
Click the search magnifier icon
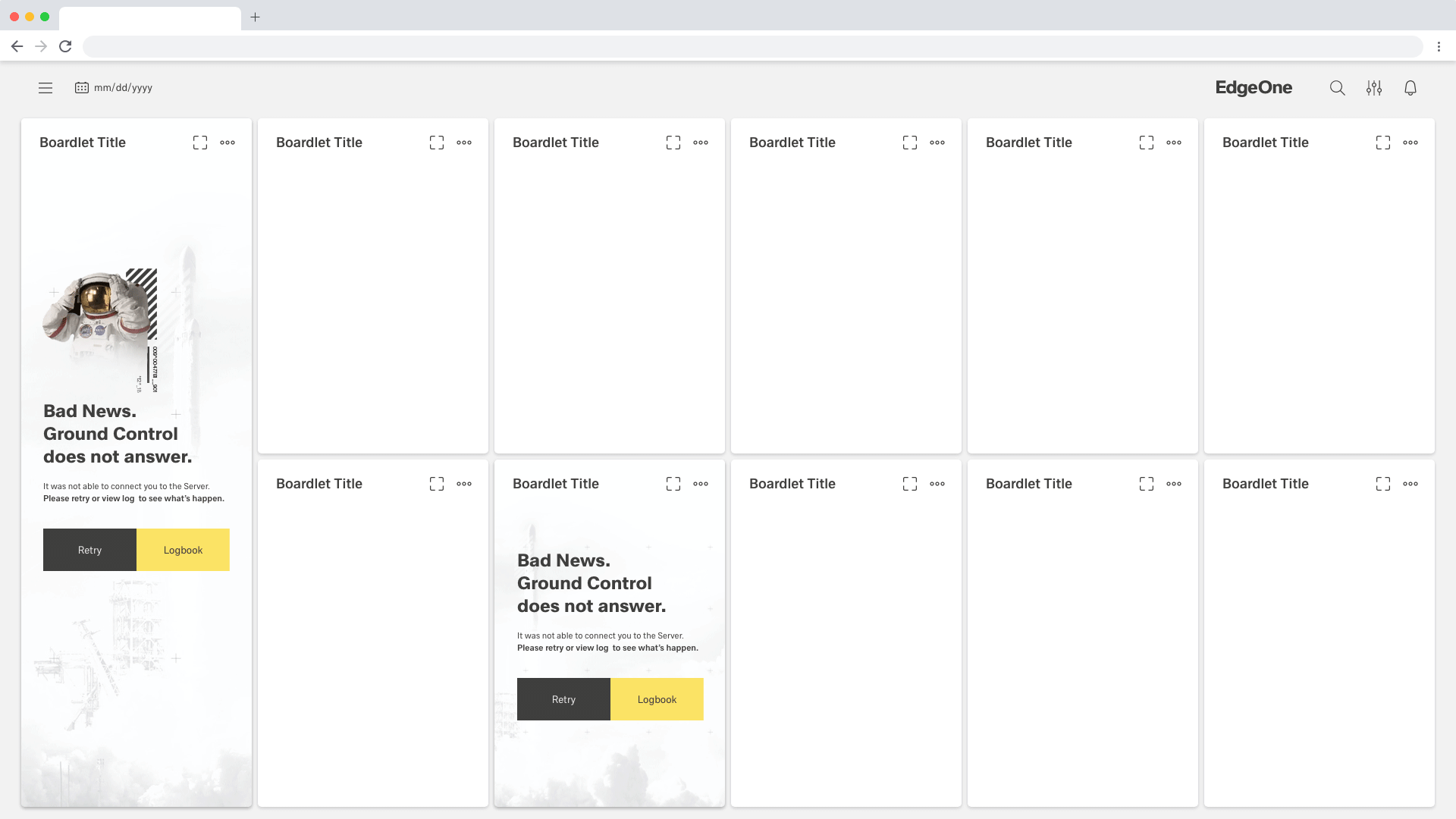pos(1337,88)
